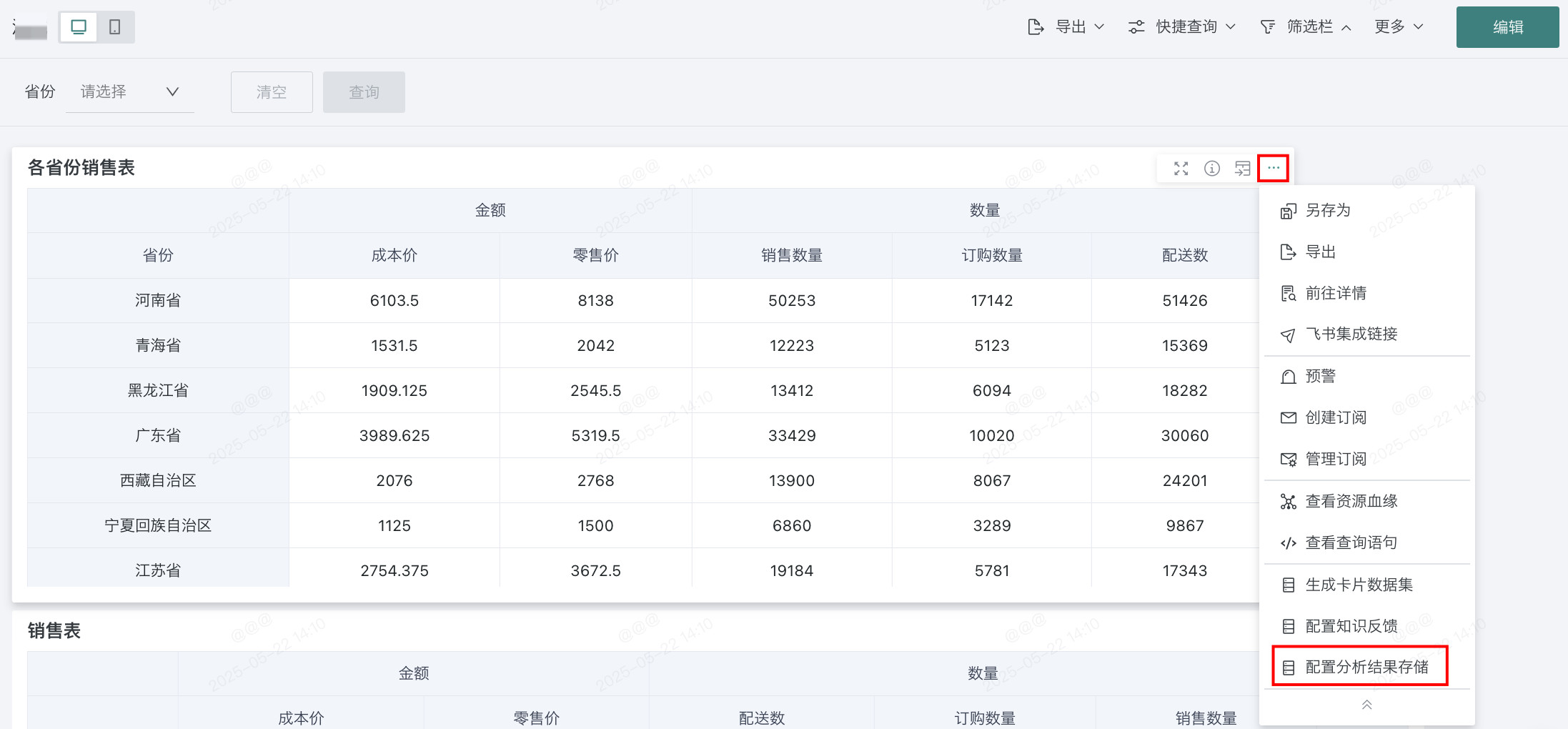The width and height of the screenshot is (1568, 729).
Task: Click the 宁夏回族自治区 row cell
Action: click(158, 525)
